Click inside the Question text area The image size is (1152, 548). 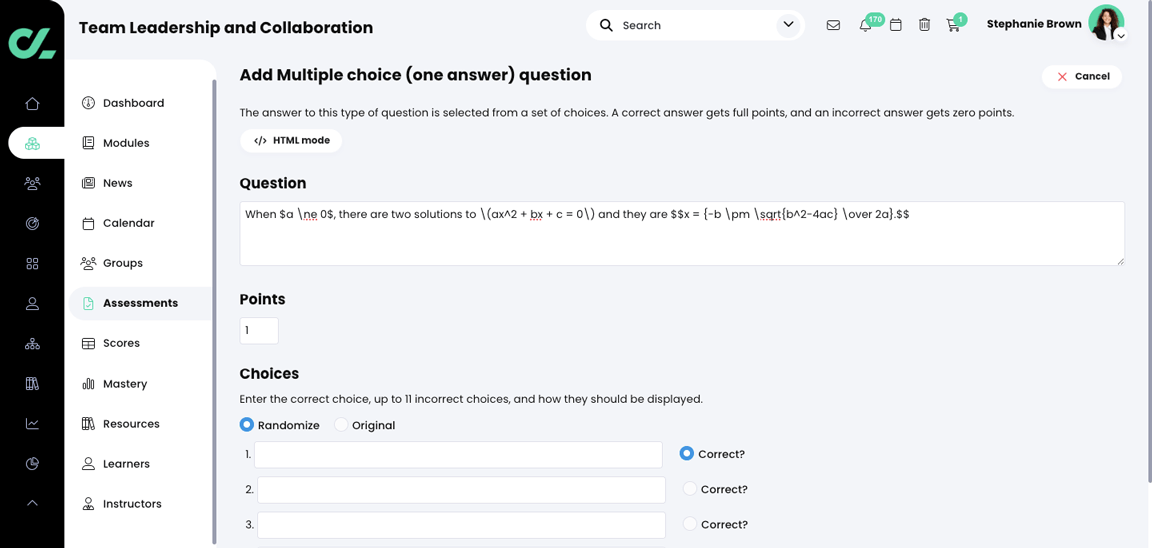coord(682,234)
